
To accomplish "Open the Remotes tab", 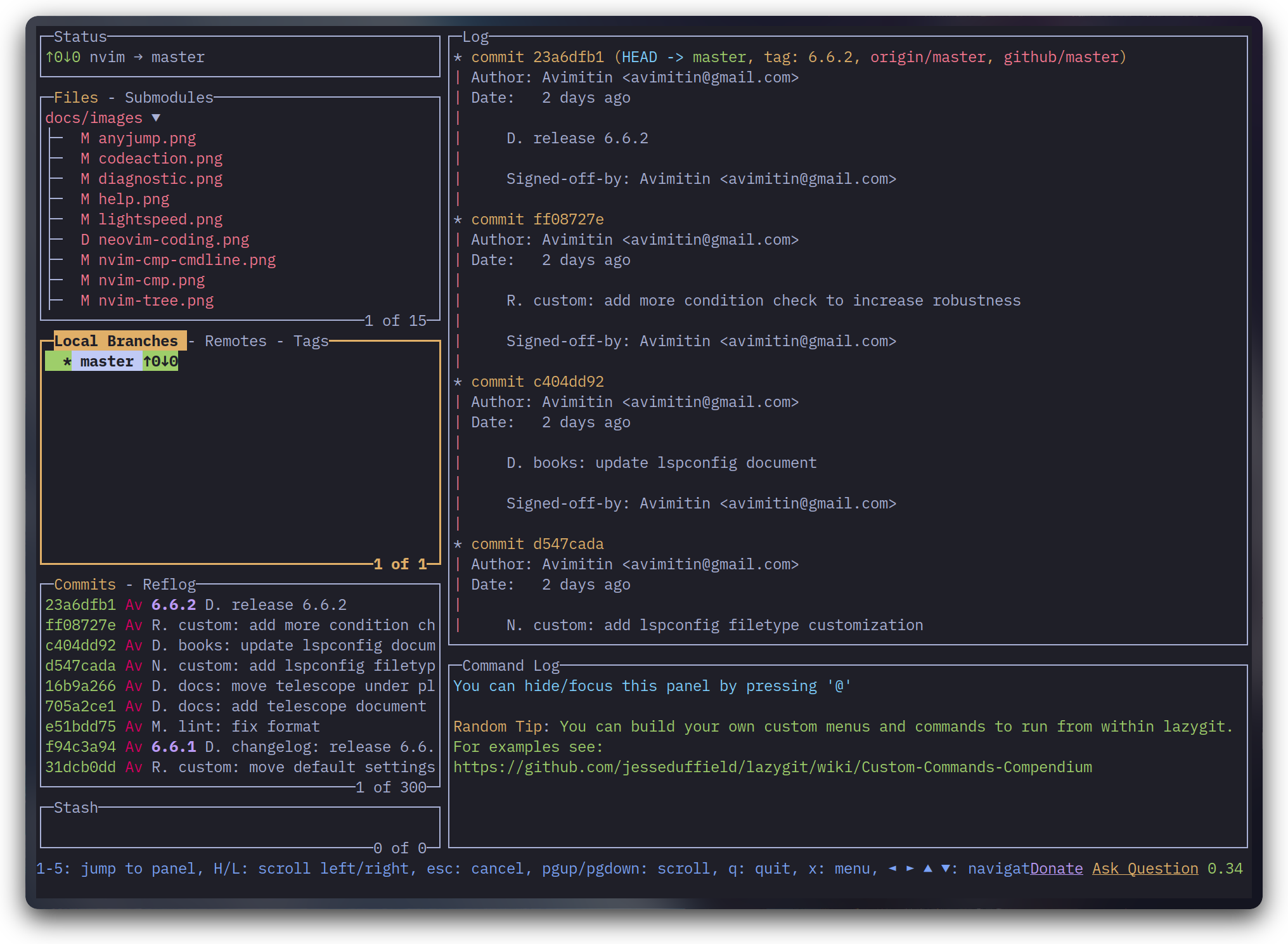I will pyautogui.click(x=235, y=341).
